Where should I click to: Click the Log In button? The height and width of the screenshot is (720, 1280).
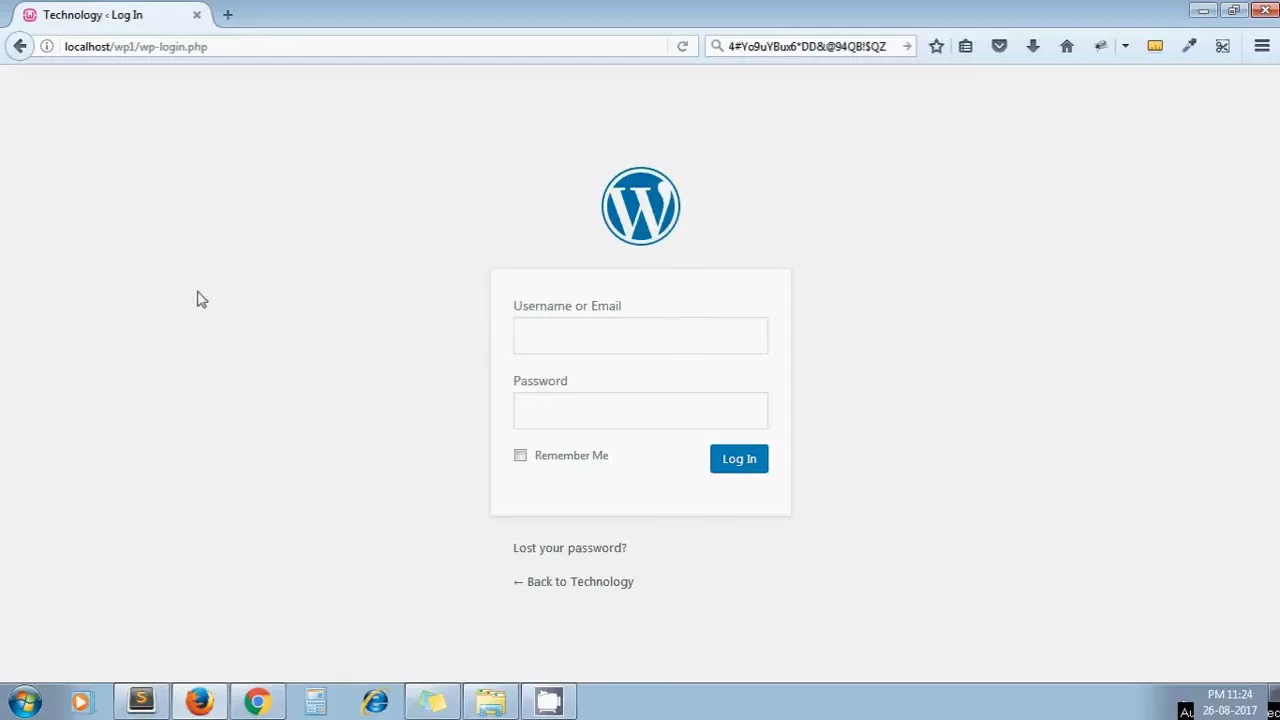coord(739,458)
